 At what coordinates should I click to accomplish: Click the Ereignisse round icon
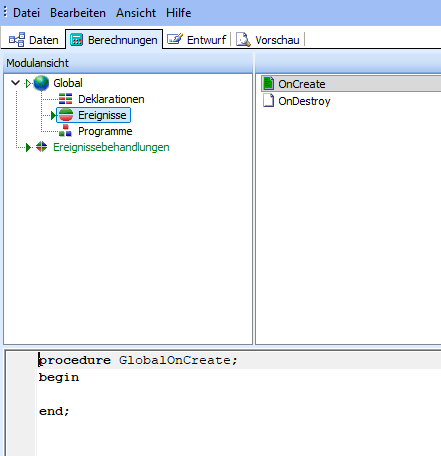(66, 115)
